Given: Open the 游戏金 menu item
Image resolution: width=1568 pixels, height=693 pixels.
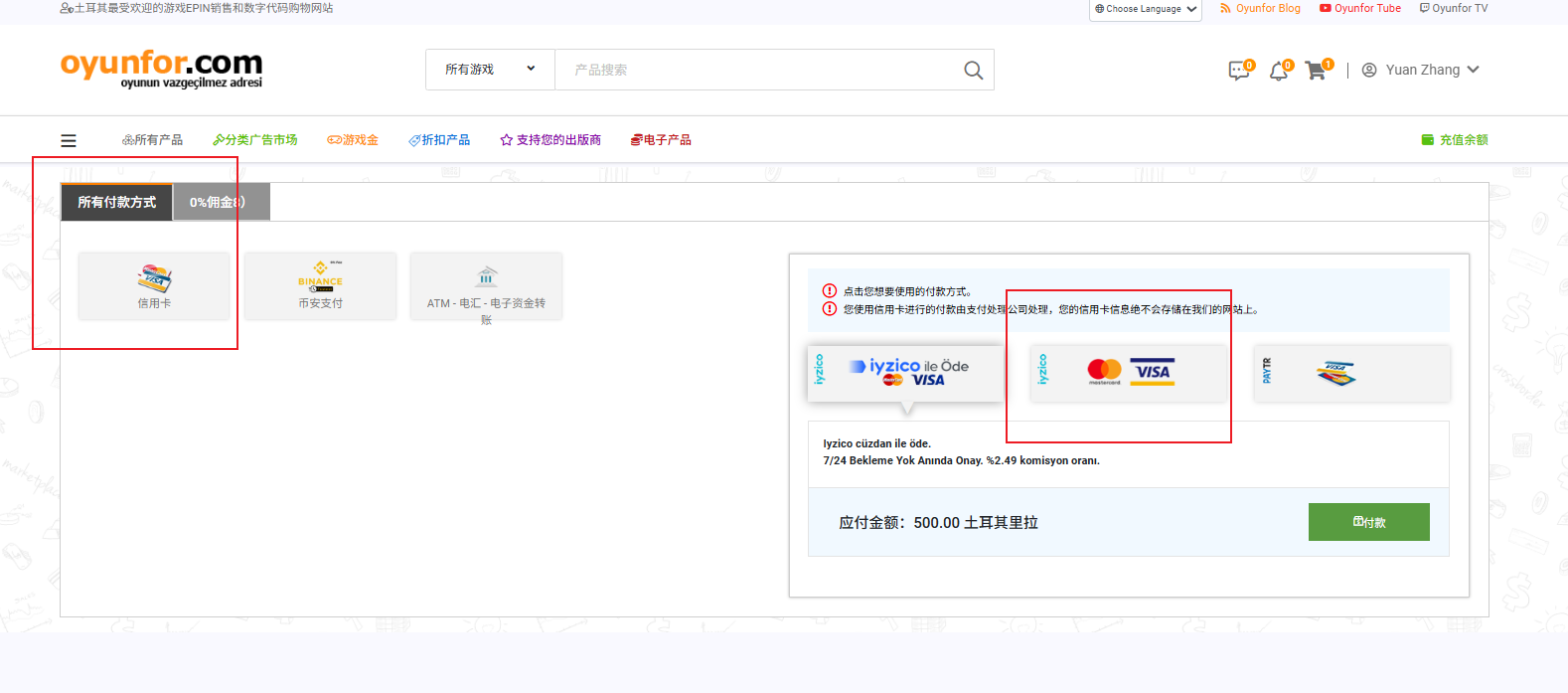Looking at the screenshot, I should pos(353,140).
